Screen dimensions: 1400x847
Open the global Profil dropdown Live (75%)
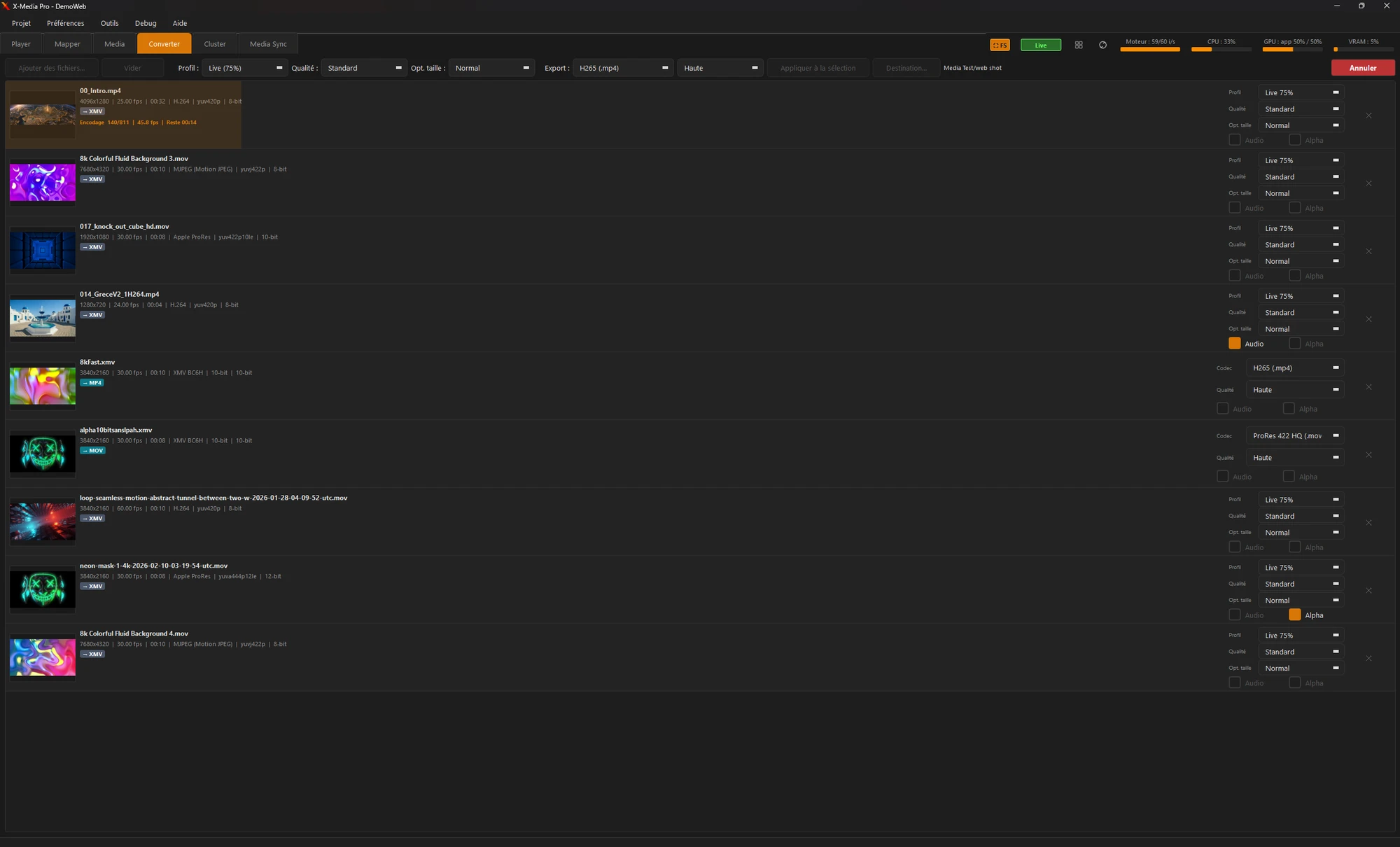point(244,68)
